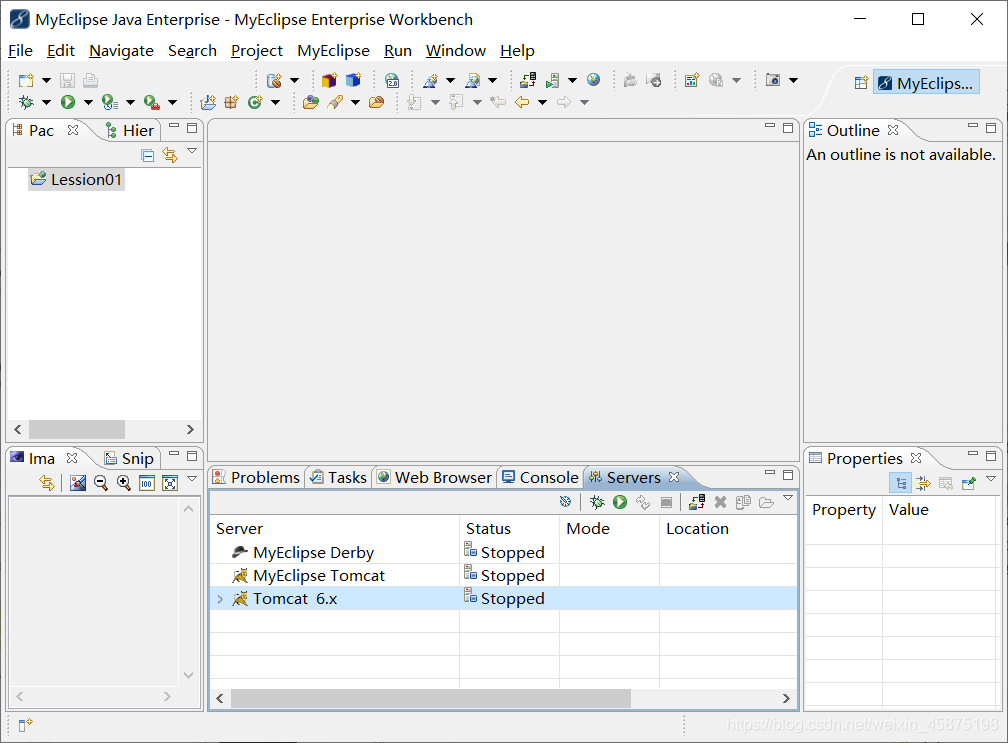The height and width of the screenshot is (743, 1008).
Task: Click Debug server bug icon in Servers view
Action: pos(597,502)
